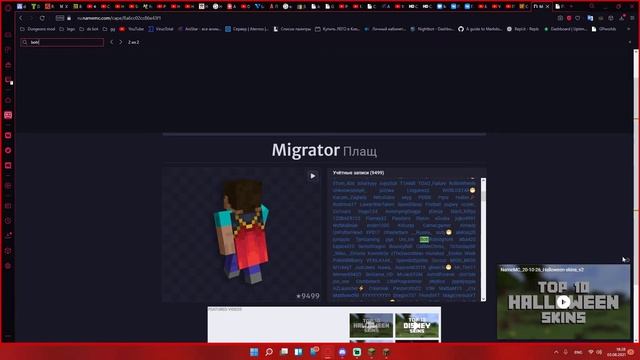Open the Easy Setup menu icon
Image resolution: width=640 pixels, height=360 pixels.
pos(632,18)
